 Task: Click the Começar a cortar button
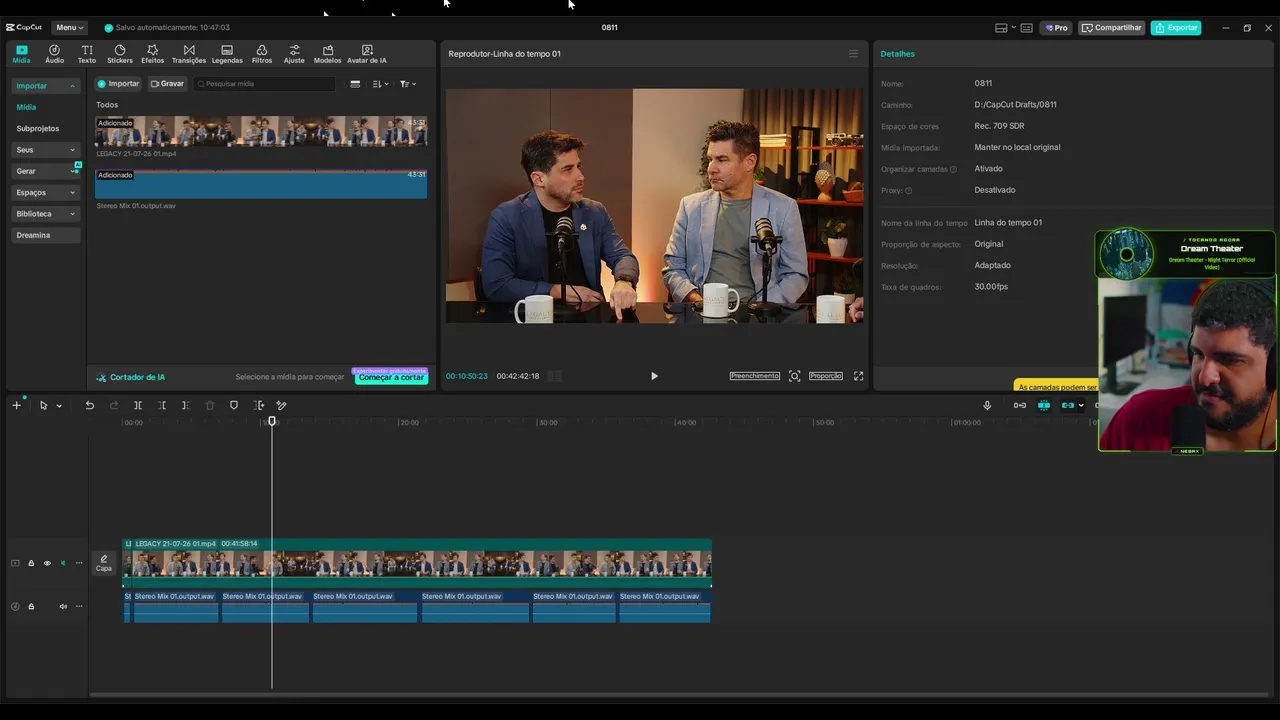(391, 377)
